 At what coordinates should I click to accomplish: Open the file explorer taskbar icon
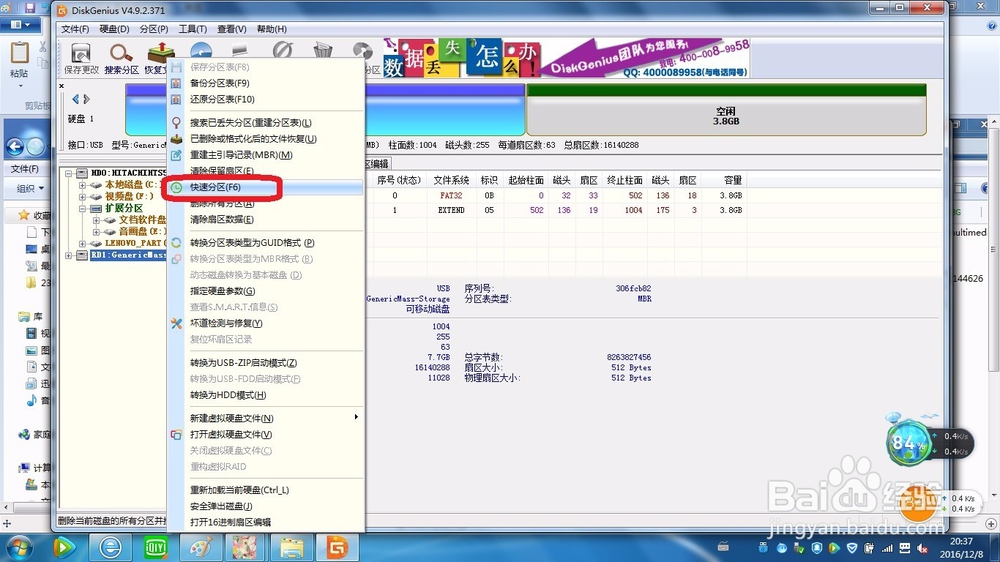click(291, 547)
